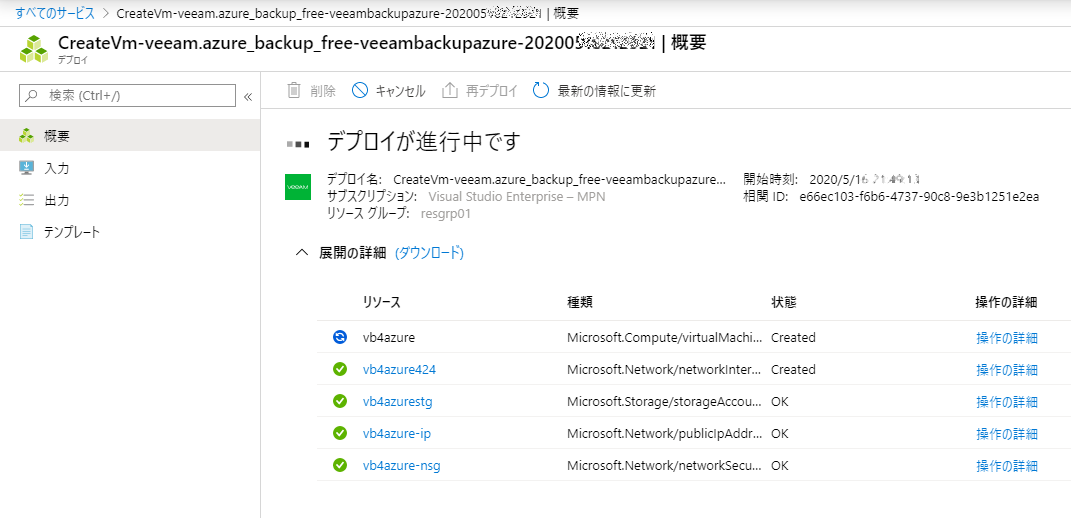Click the 削除 toolbar button
The image size is (1071, 518).
(x=311, y=91)
